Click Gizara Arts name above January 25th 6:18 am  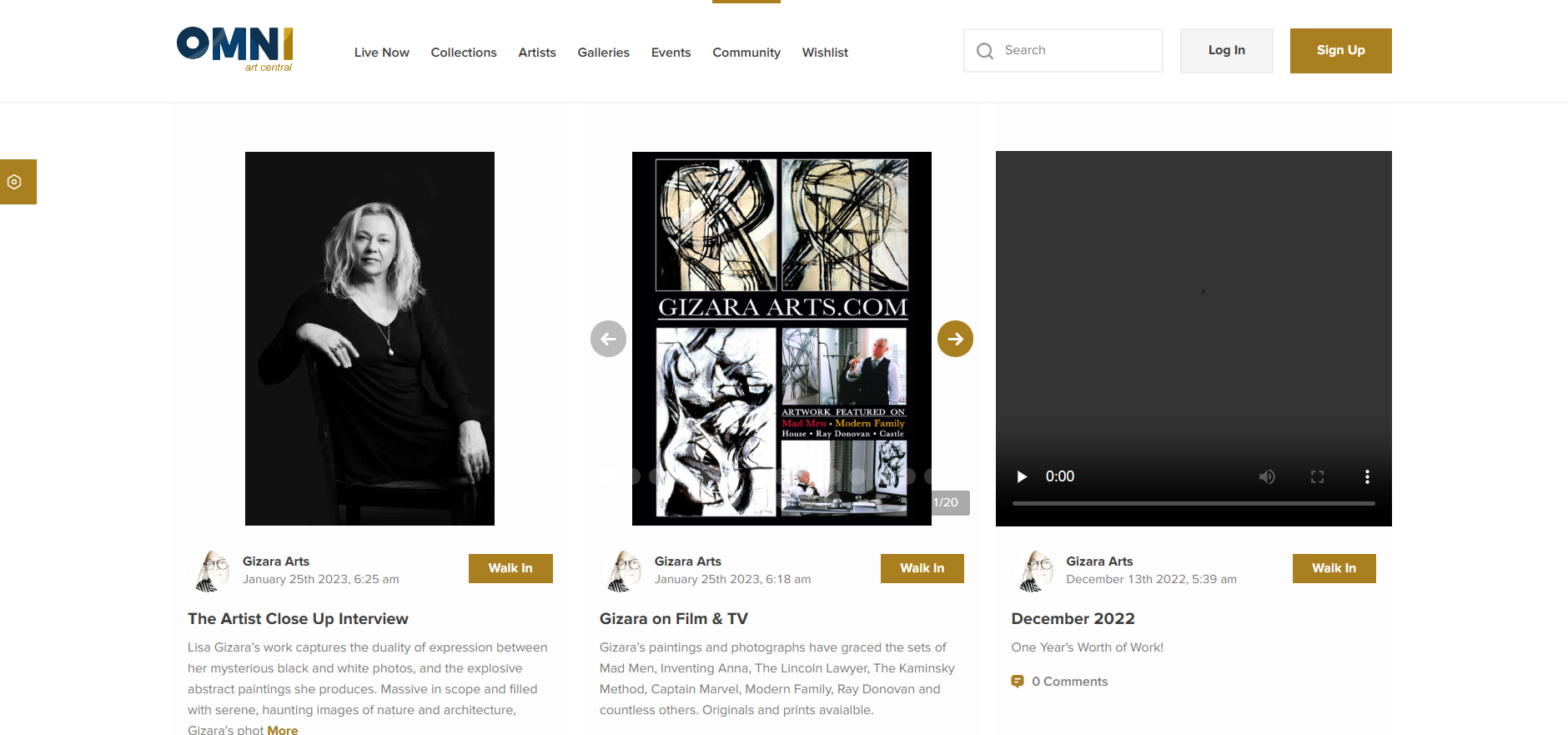688,561
